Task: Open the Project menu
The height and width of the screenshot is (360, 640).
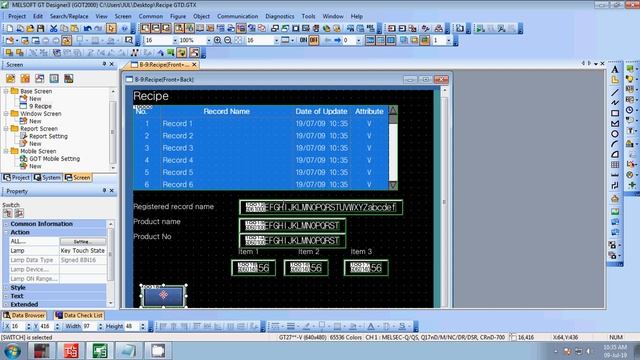Action: coord(17,16)
